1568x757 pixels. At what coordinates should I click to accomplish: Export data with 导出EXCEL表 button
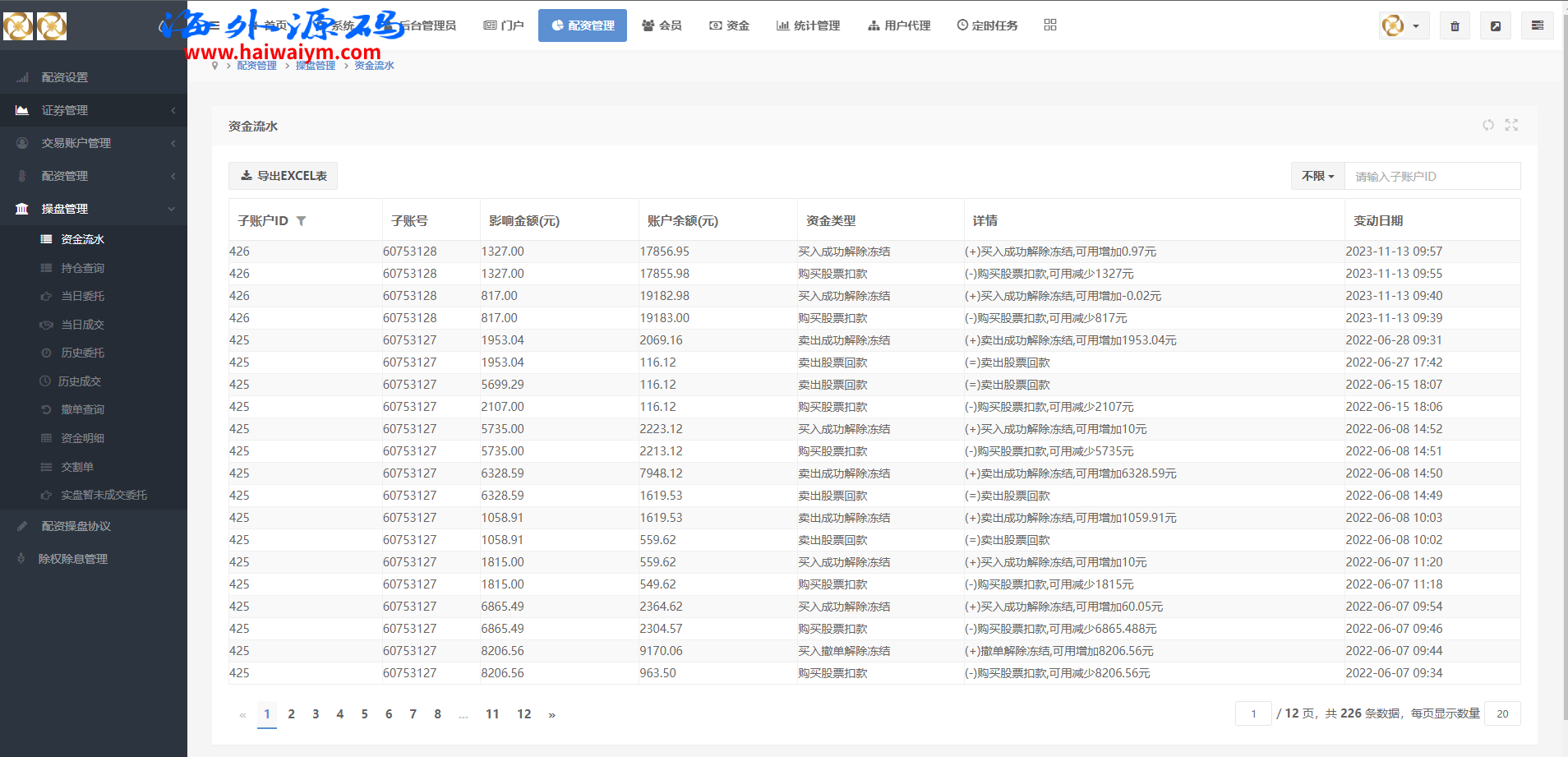click(283, 176)
